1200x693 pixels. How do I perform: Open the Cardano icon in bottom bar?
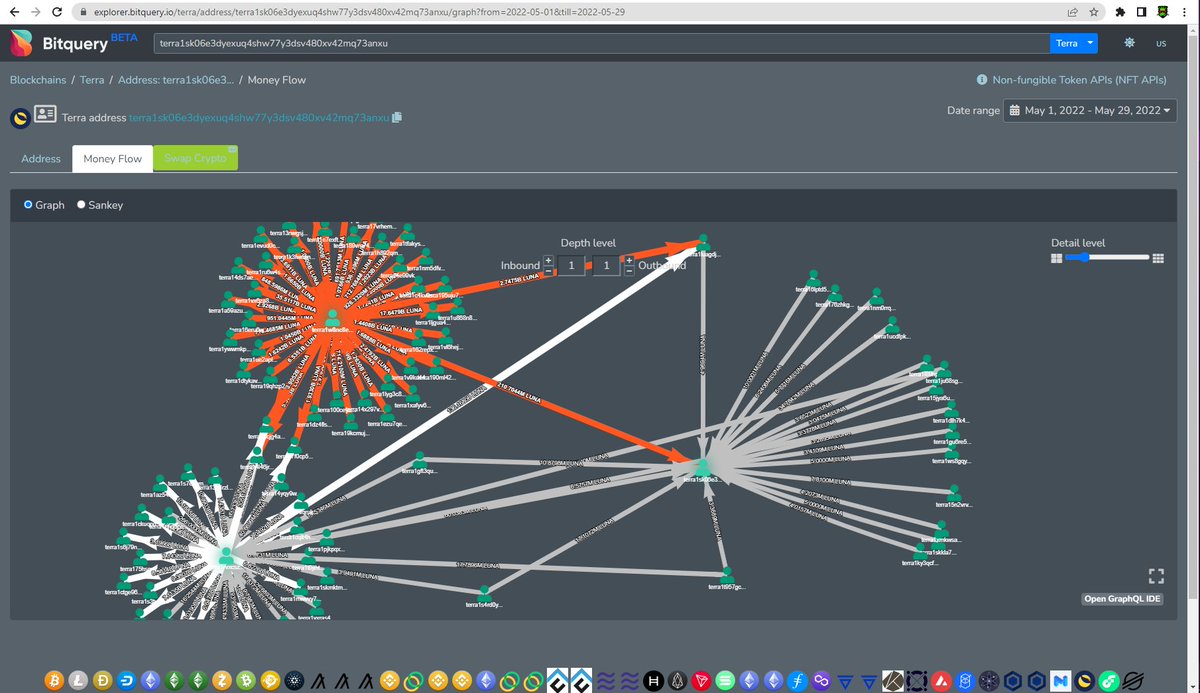coord(292,680)
